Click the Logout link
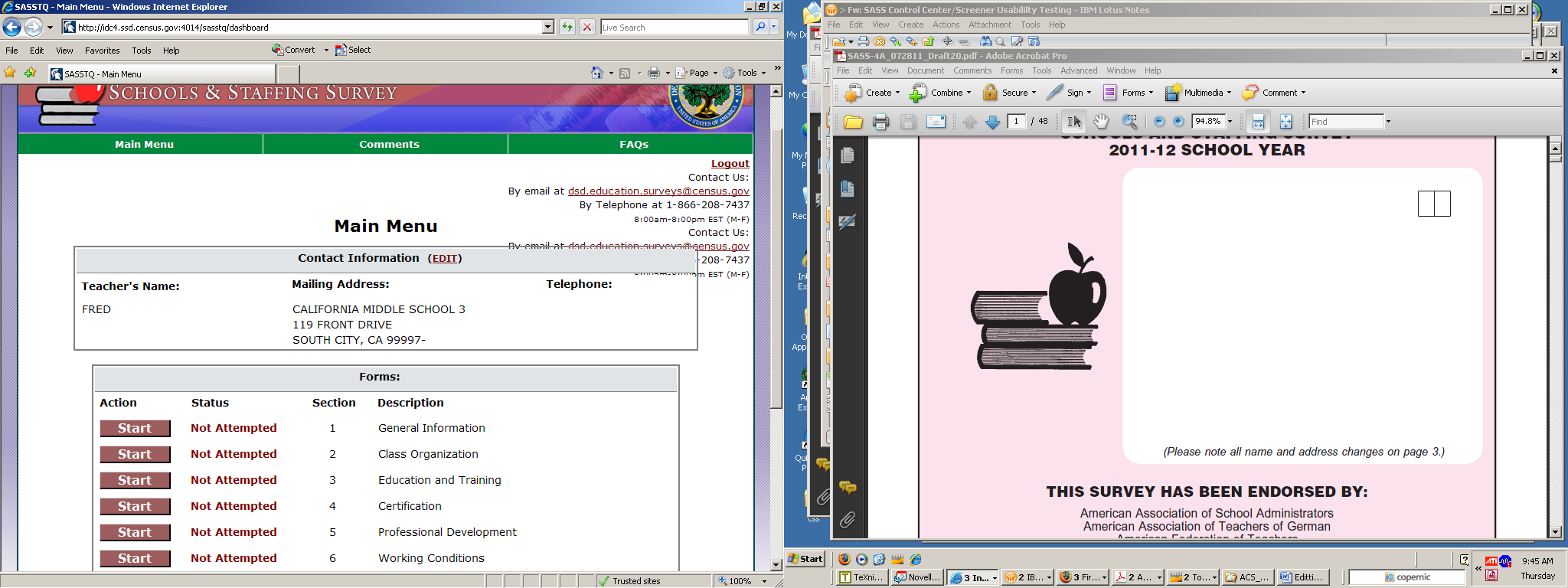The height and width of the screenshot is (588, 1568). 730,163
